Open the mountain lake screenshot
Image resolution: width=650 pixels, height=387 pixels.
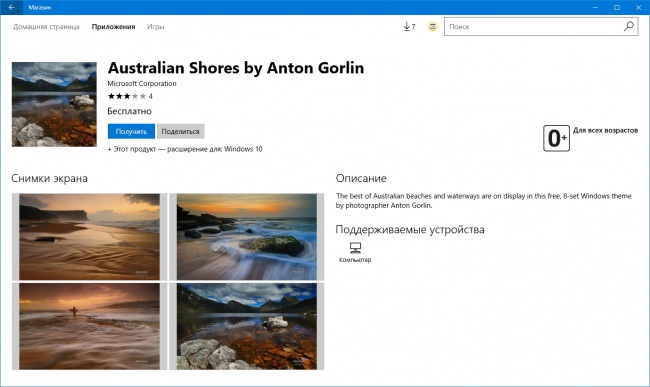[247, 327]
